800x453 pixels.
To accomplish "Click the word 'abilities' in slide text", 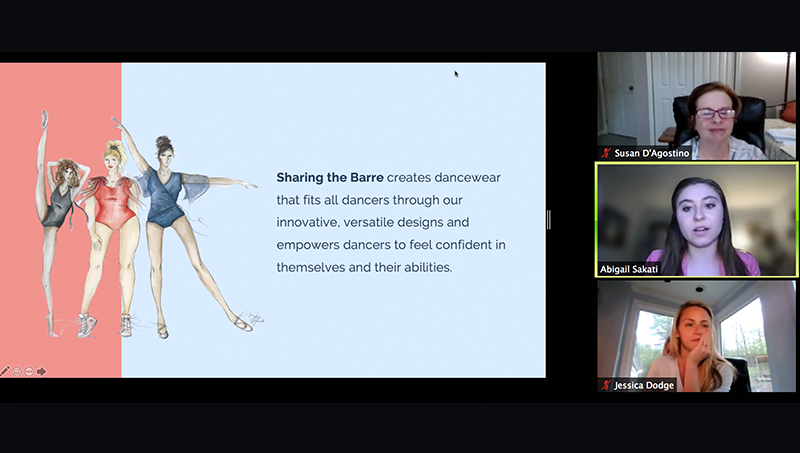I will tap(424, 268).
